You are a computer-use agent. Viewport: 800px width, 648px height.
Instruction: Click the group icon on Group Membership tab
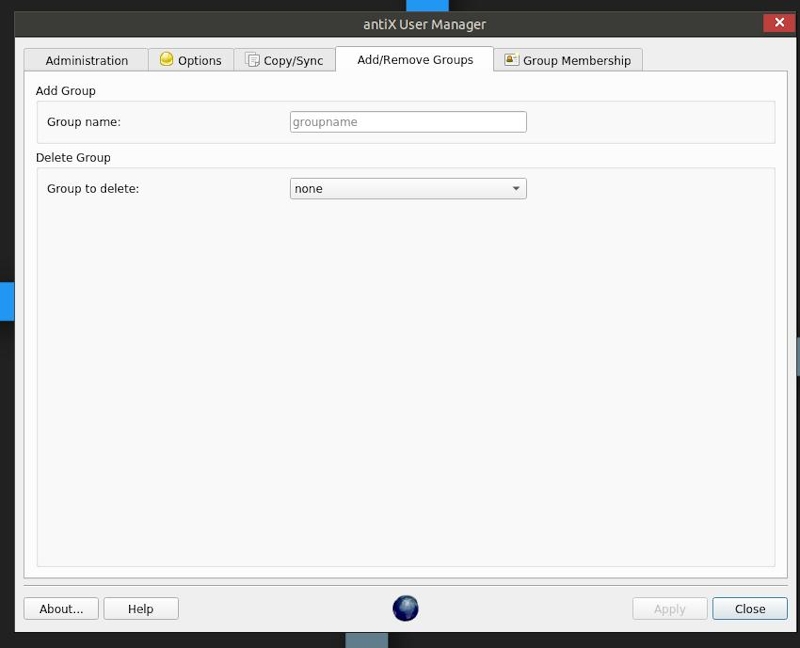pos(511,59)
